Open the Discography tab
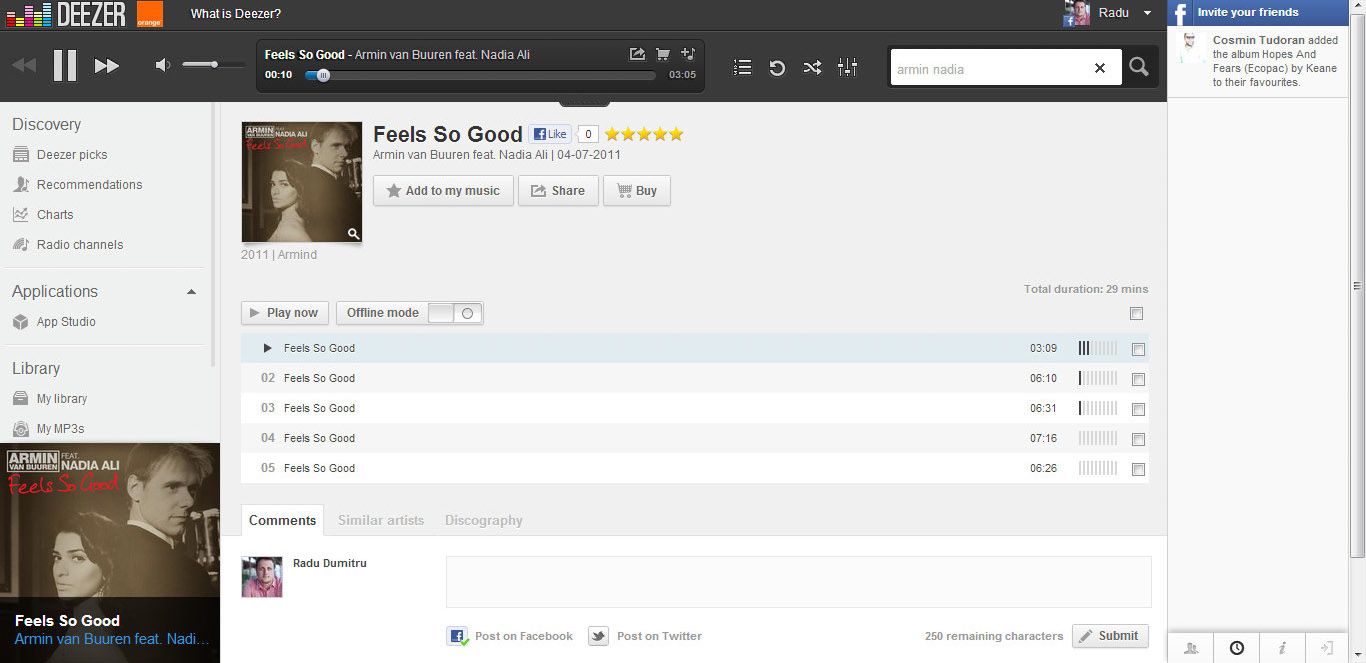 (484, 520)
